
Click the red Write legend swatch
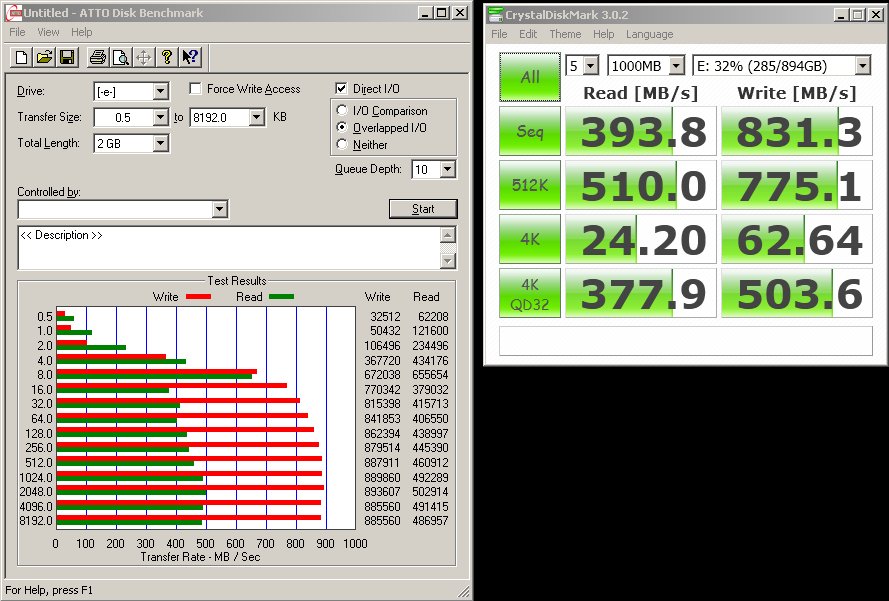coord(198,297)
